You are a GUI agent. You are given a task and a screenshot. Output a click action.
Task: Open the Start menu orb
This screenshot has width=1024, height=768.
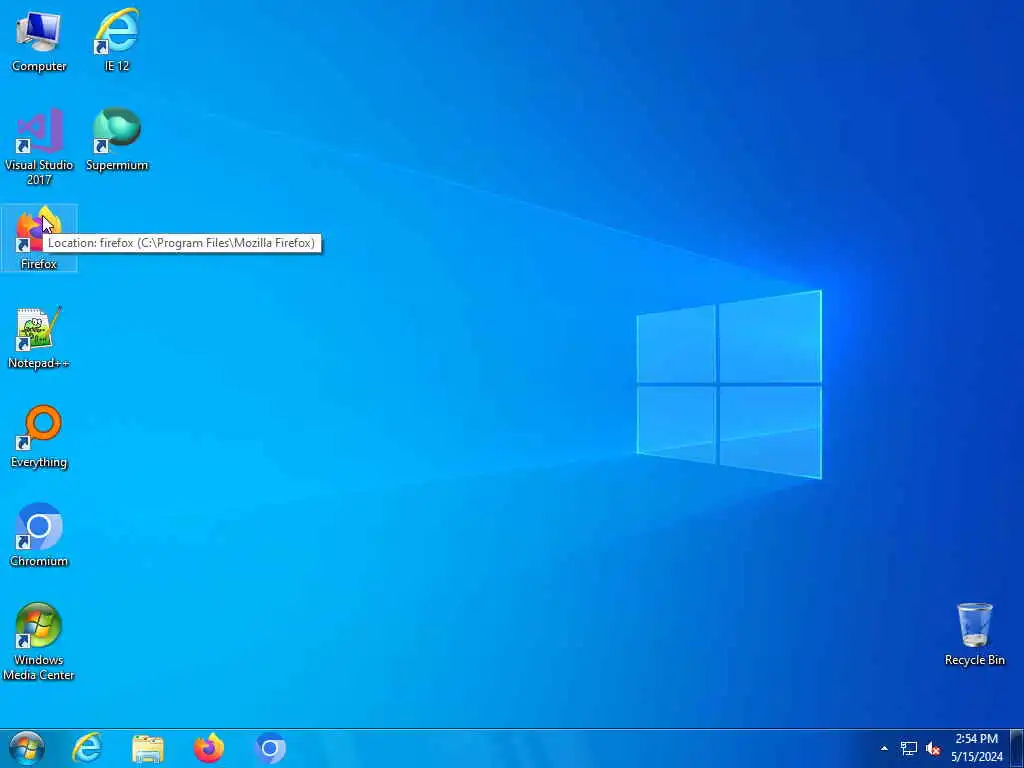click(x=27, y=748)
